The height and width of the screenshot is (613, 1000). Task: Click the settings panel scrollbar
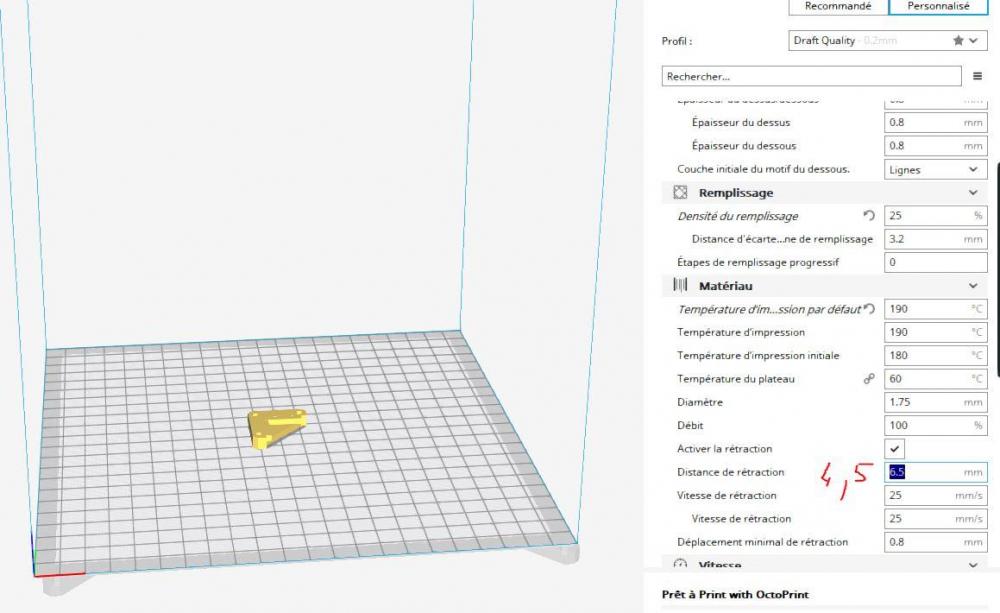coord(997,270)
